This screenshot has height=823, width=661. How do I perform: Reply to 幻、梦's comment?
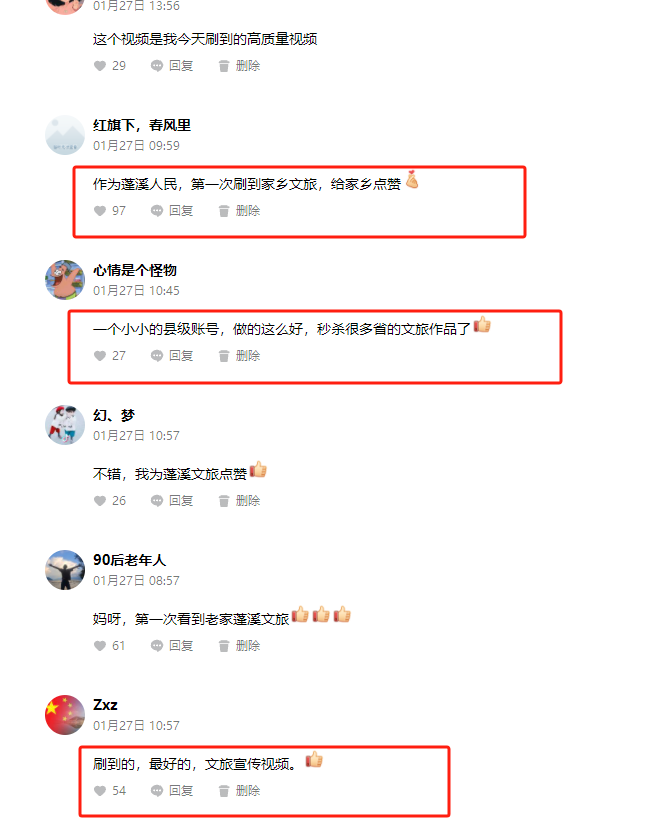[172, 501]
